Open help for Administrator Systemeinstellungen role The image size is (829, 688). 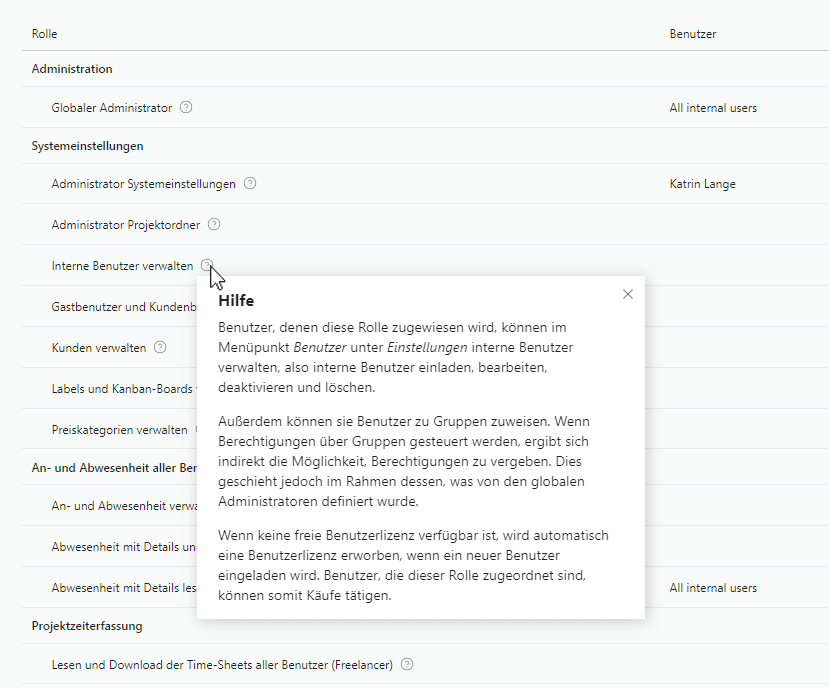click(x=250, y=184)
